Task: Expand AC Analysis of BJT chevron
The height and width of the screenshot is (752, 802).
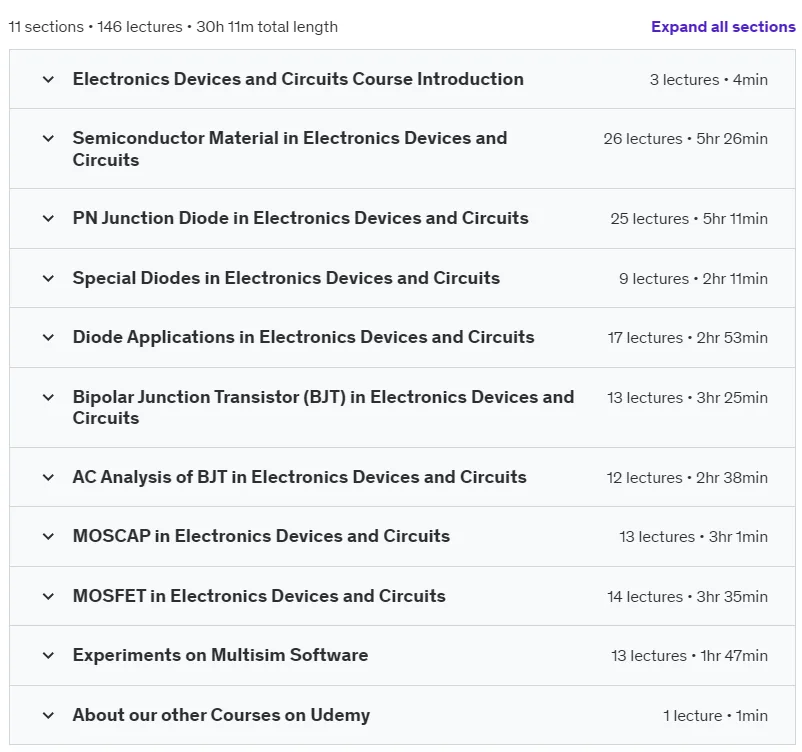Action: pos(48,477)
